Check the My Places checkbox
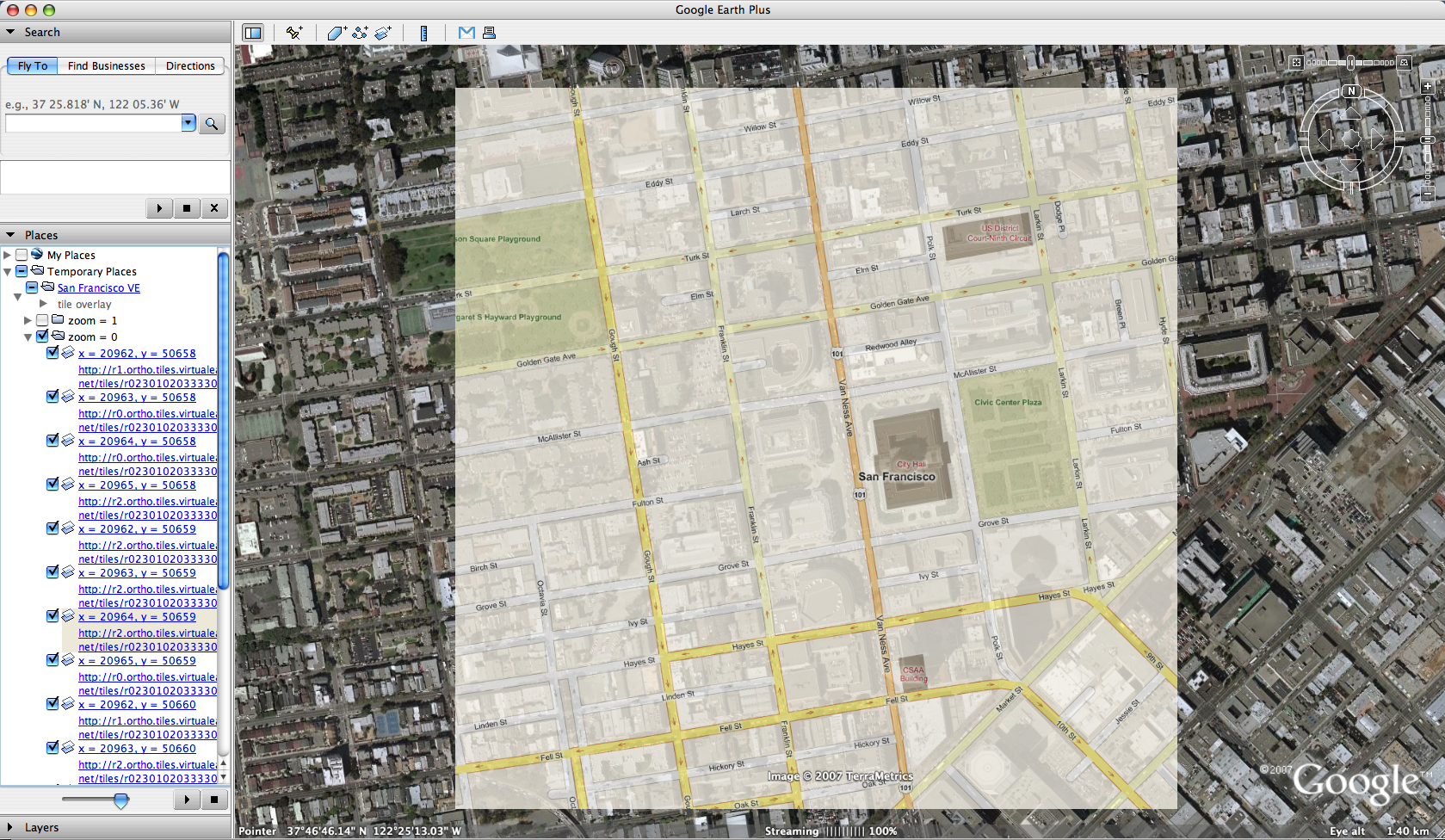Image resolution: width=1445 pixels, height=840 pixels. tap(22, 255)
